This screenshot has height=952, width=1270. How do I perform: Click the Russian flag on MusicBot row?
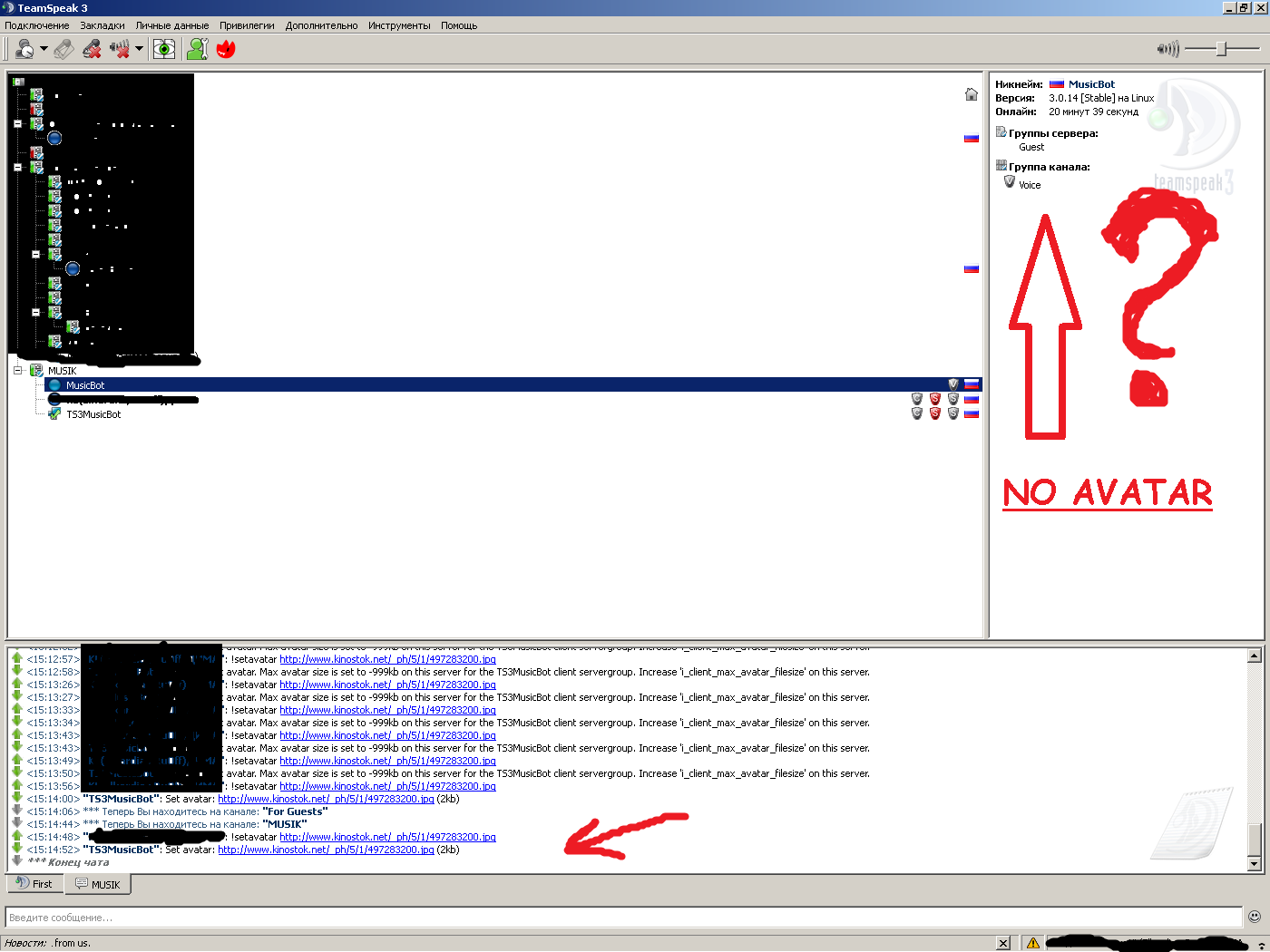[x=972, y=384]
